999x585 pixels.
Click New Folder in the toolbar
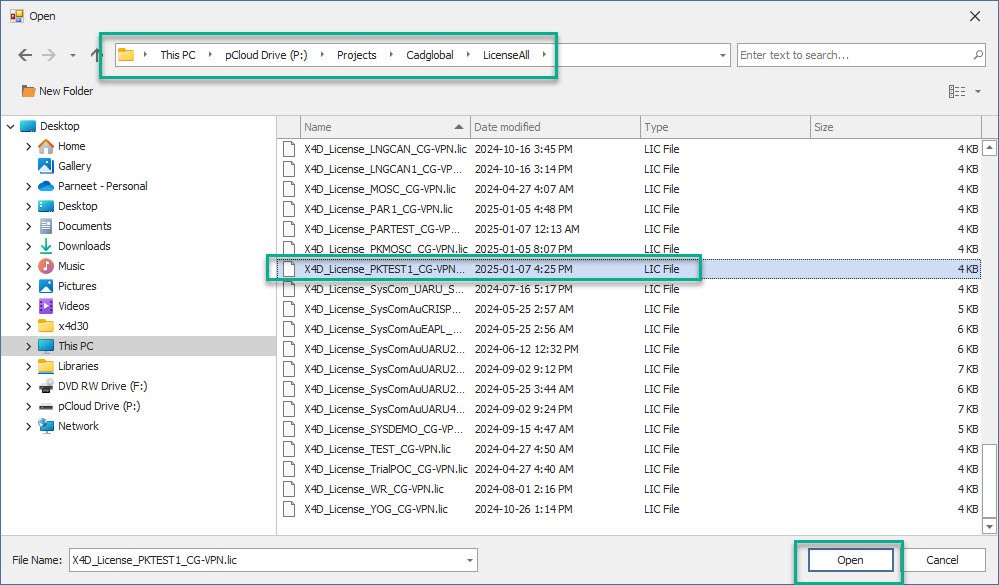point(57,91)
